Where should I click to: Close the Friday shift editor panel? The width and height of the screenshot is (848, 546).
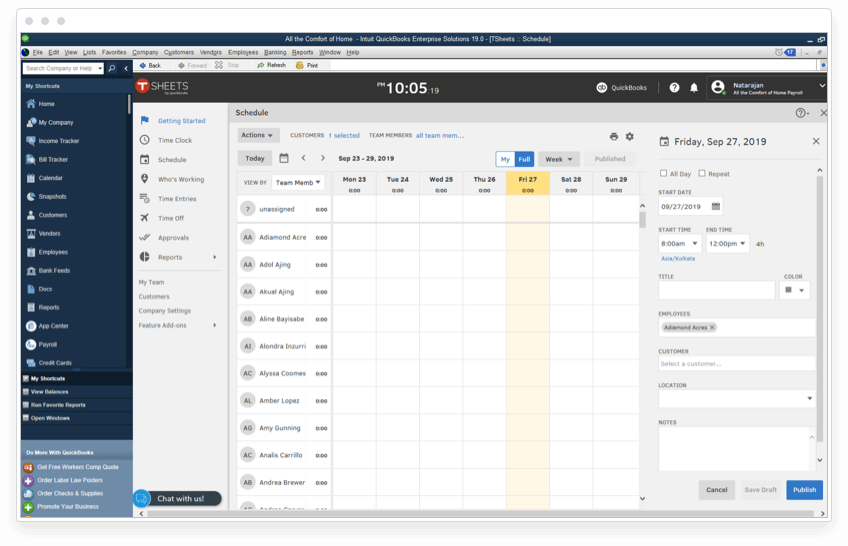pyautogui.click(x=816, y=141)
